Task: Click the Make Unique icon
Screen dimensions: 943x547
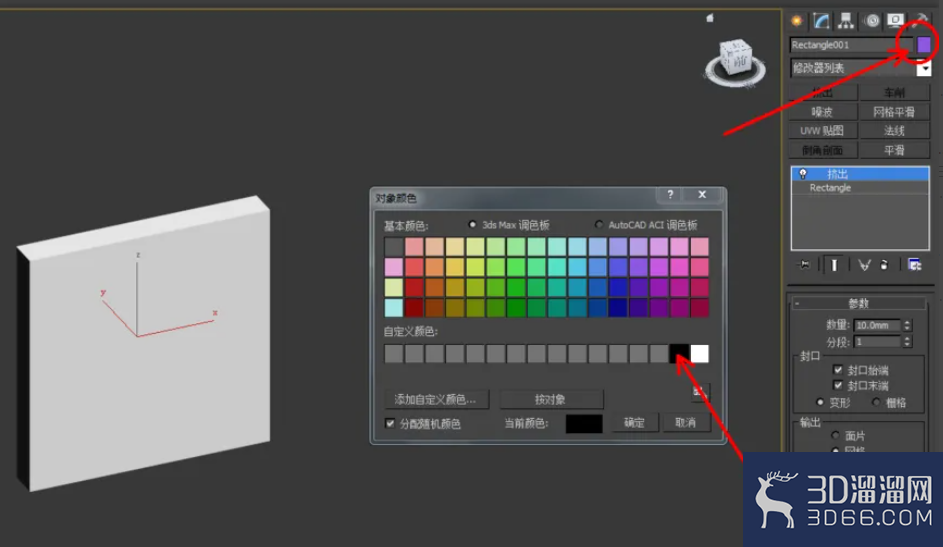Action: click(864, 264)
